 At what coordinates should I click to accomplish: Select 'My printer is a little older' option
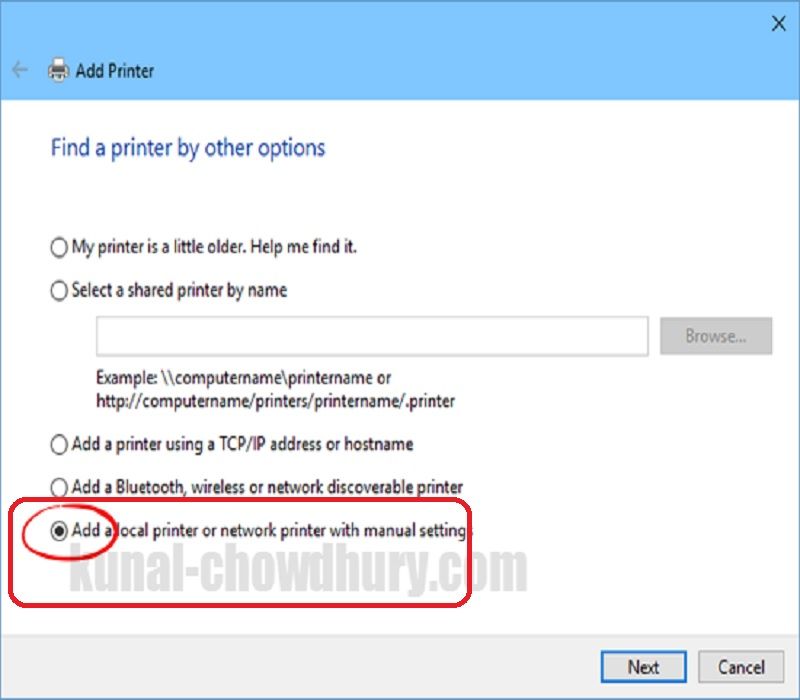click(x=58, y=247)
